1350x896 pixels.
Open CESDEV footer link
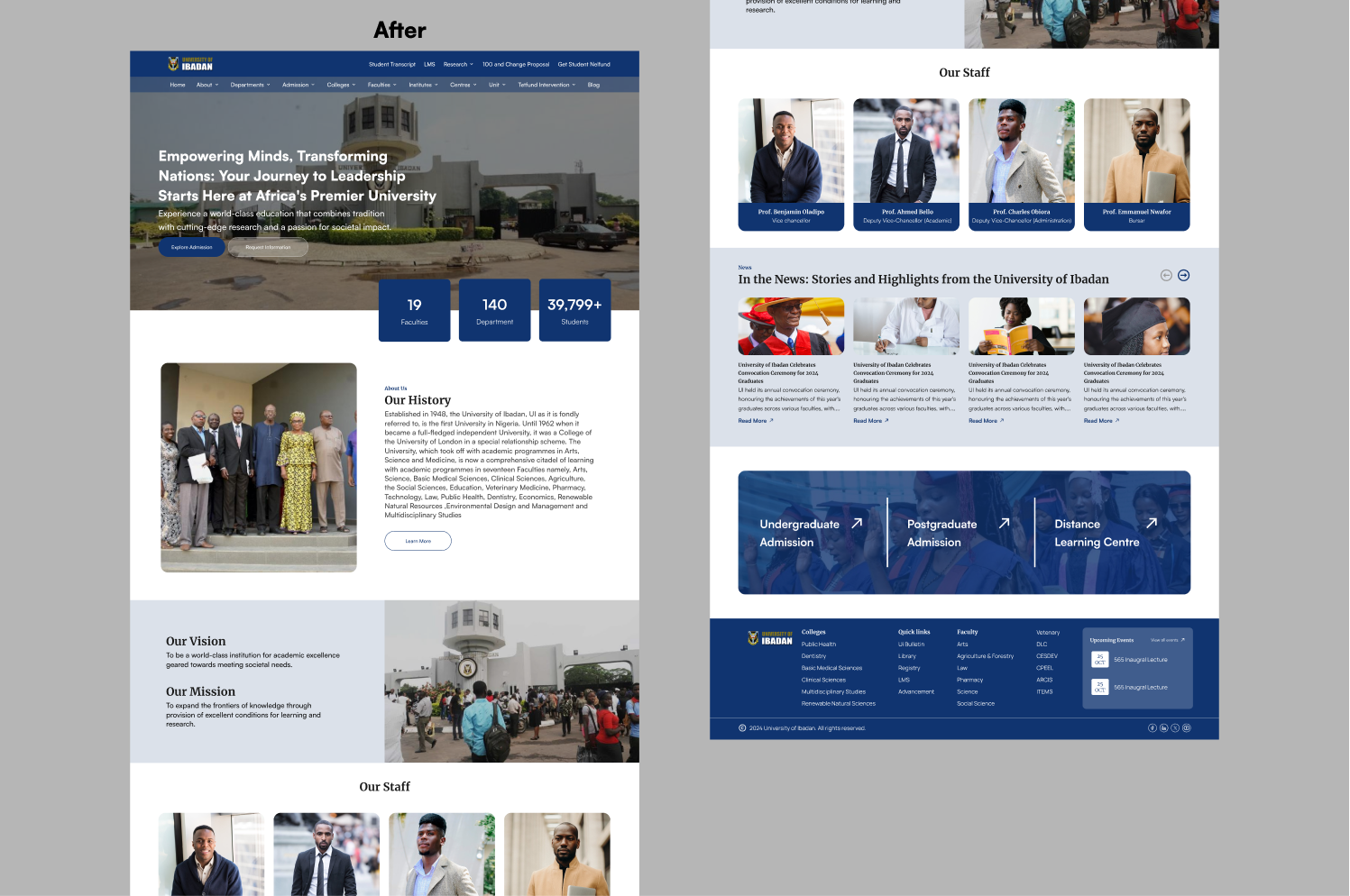(x=1047, y=656)
